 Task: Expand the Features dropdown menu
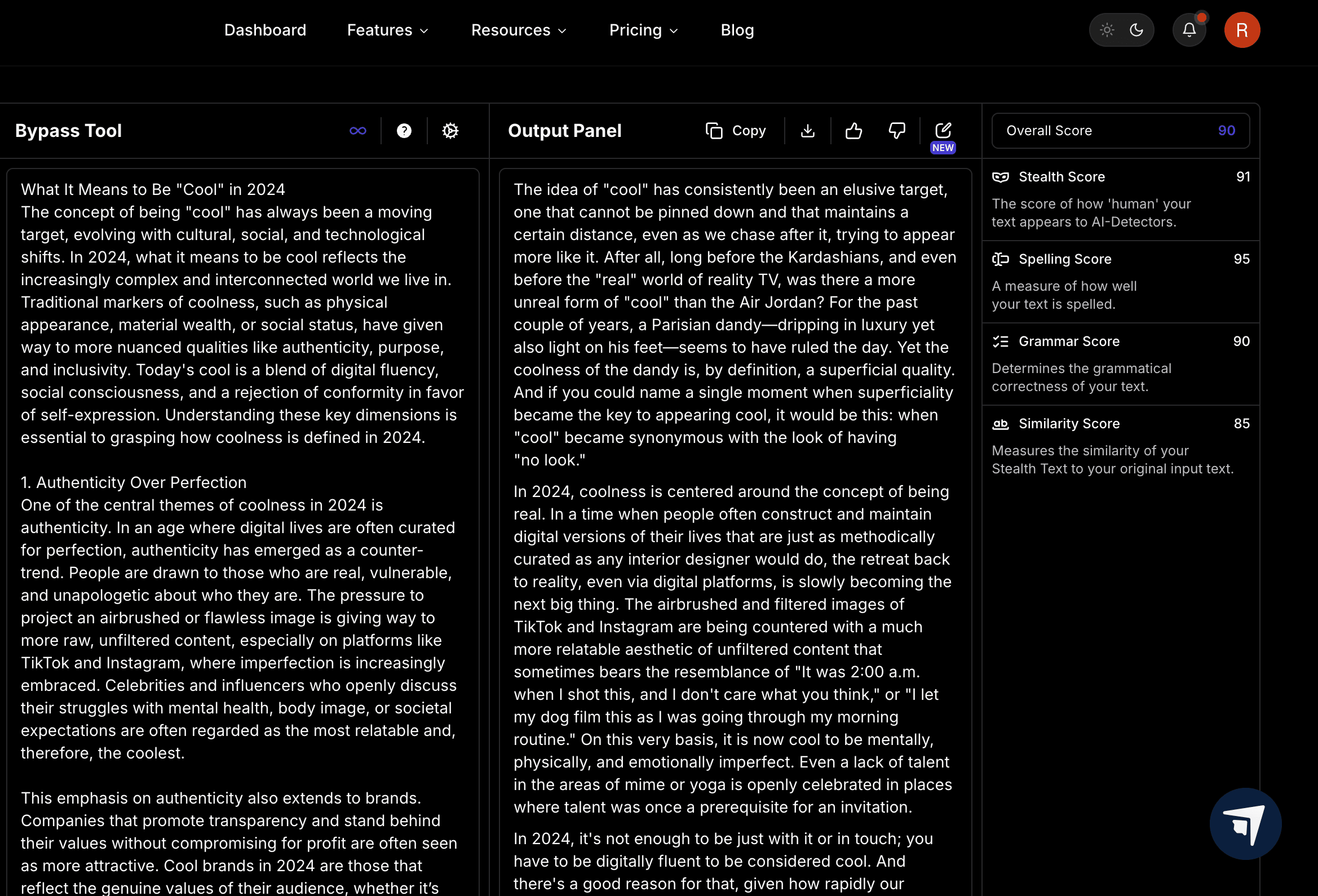click(x=388, y=30)
